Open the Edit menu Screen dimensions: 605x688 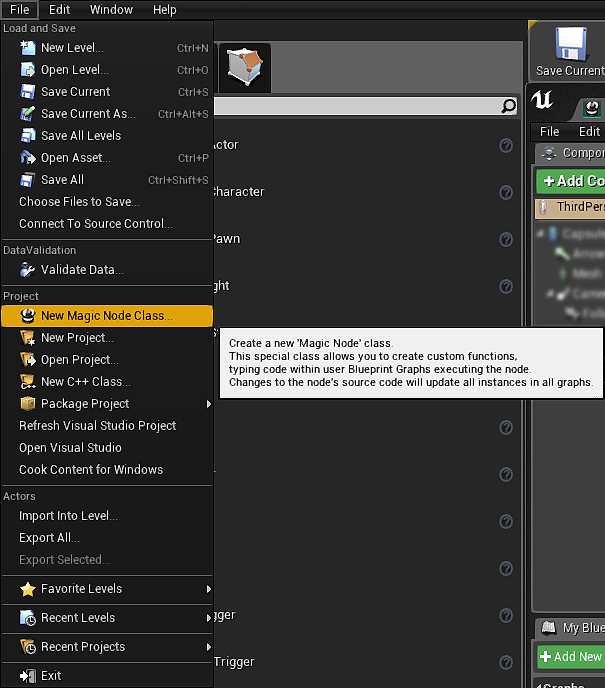click(x=59, y=10)
